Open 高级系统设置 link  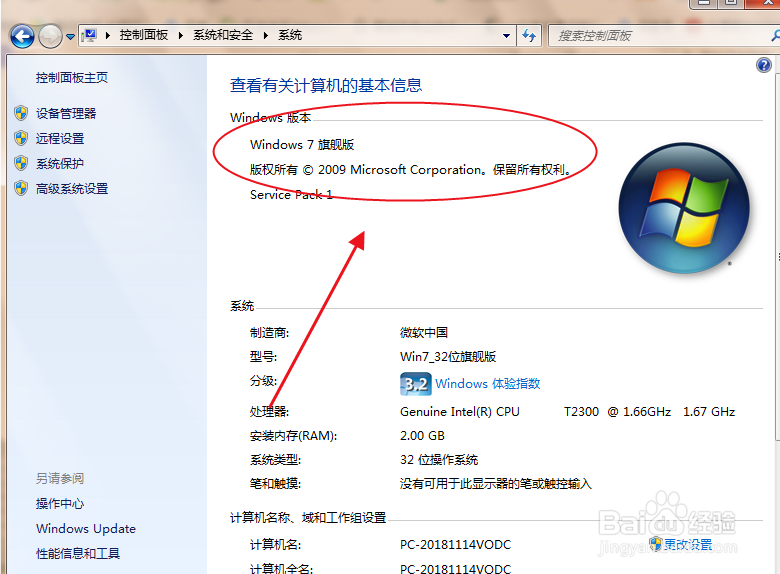72,189
